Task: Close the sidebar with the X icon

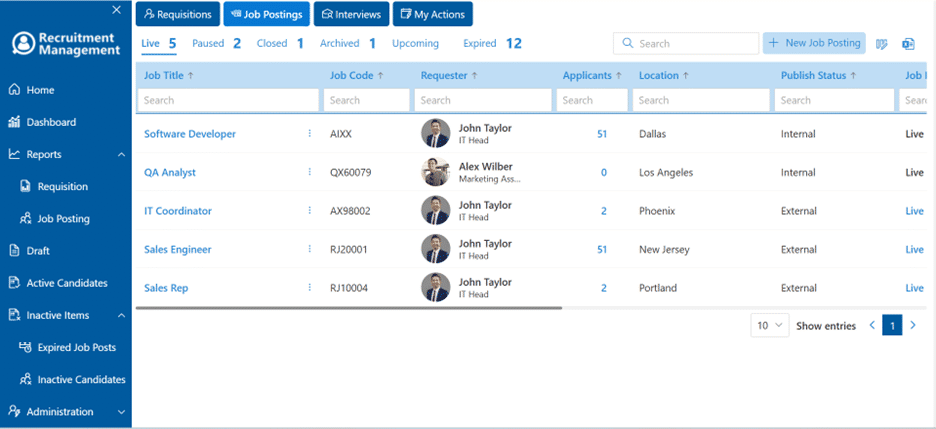Action: click(117, 10)
